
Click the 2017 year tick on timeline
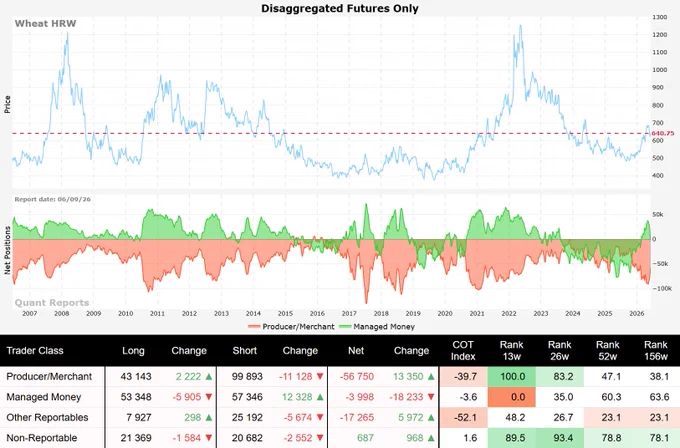tap(349, 313)
